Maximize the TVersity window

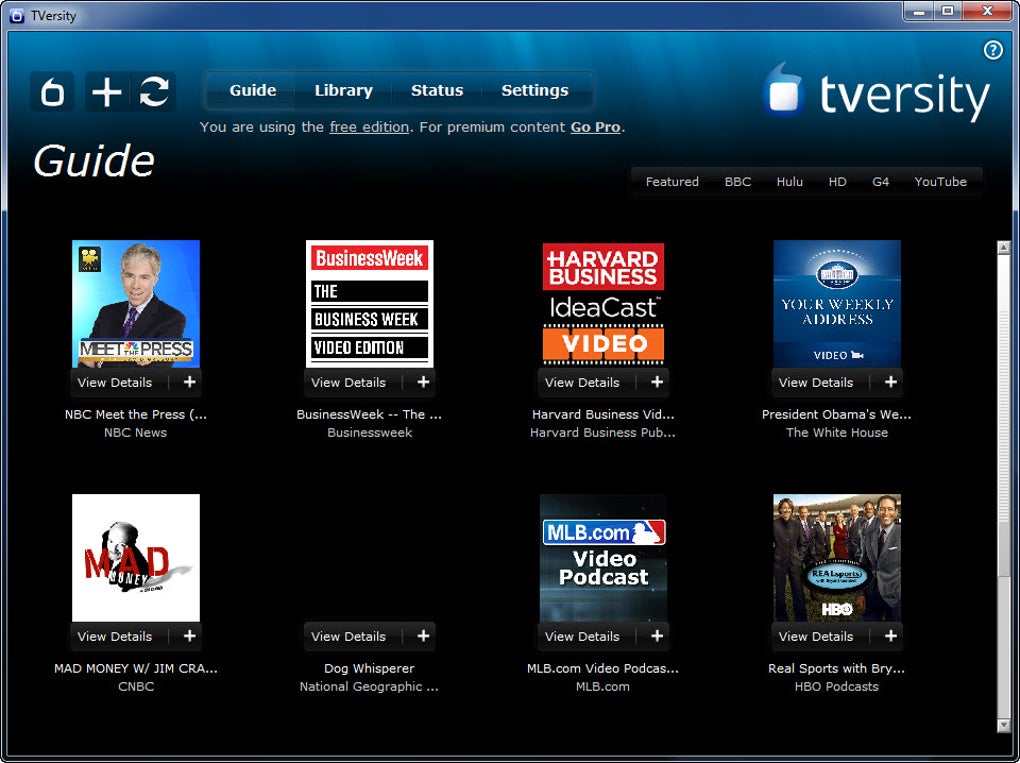[948, 11]
